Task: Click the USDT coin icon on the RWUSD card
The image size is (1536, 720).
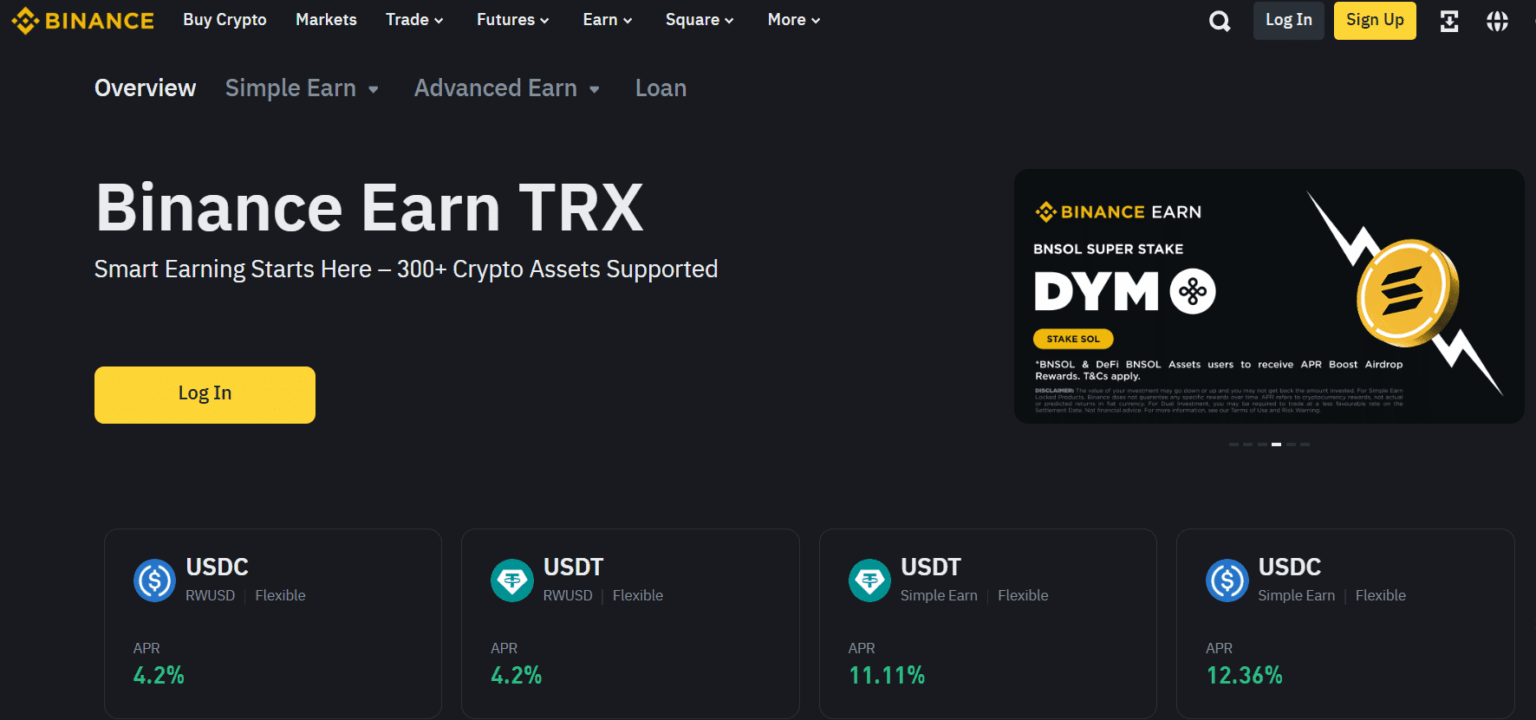Action: [x=512, y=580]
